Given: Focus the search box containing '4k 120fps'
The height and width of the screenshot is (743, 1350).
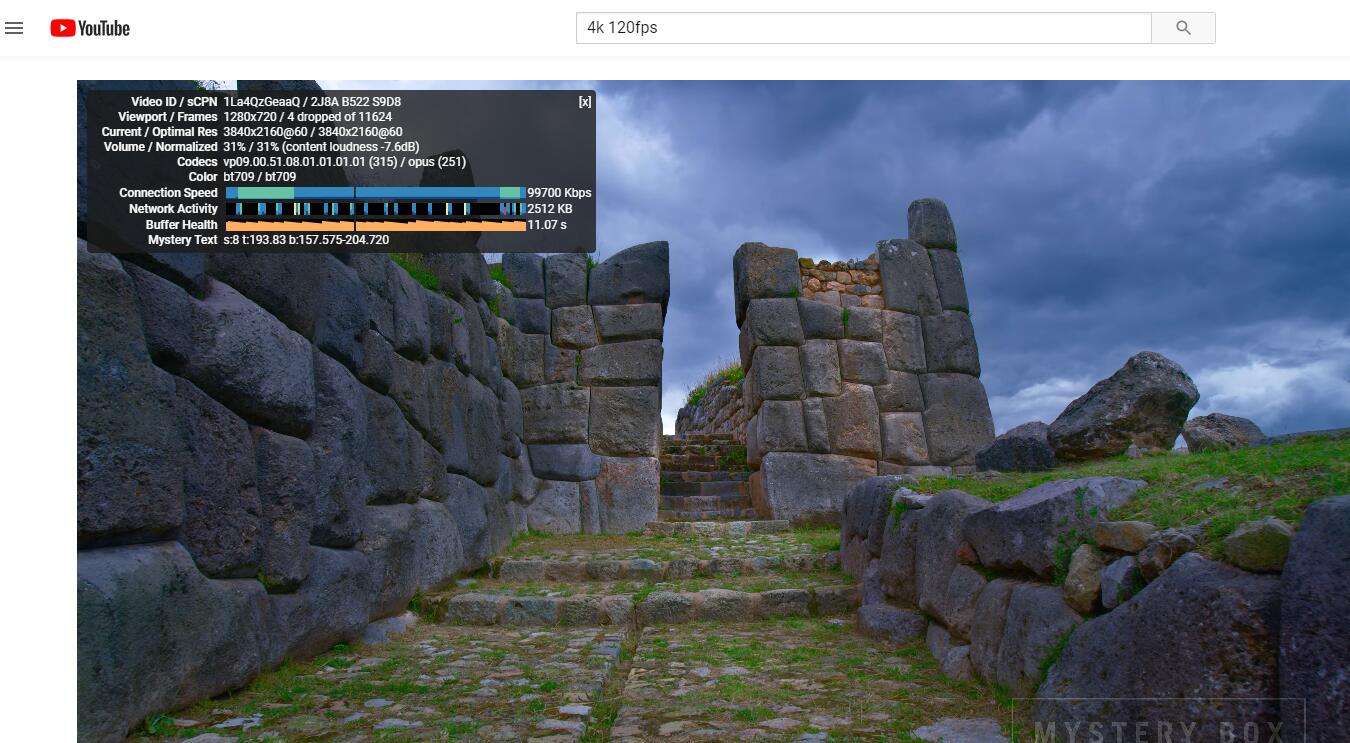Looking at the screenshot, I should 863,28.
